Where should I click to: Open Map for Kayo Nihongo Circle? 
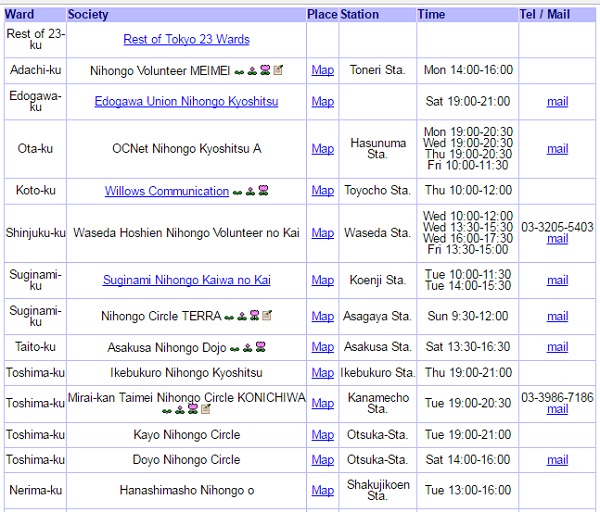[x=323, y=435]
